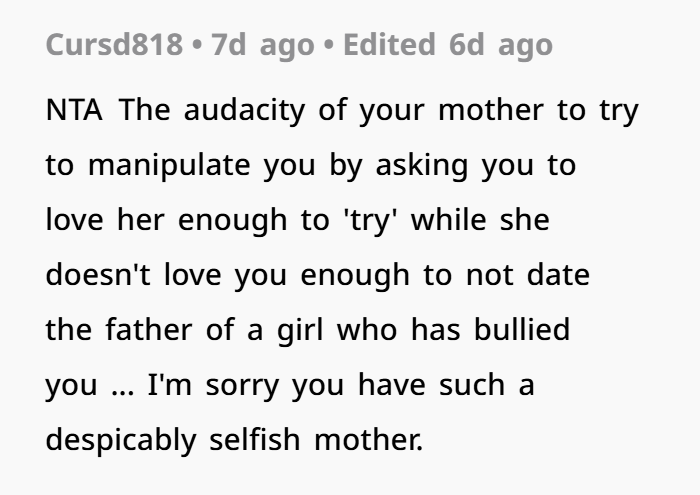Click the word 'date' in the fourth line
This screenshot has width=700, height=495.
[558, 275]
